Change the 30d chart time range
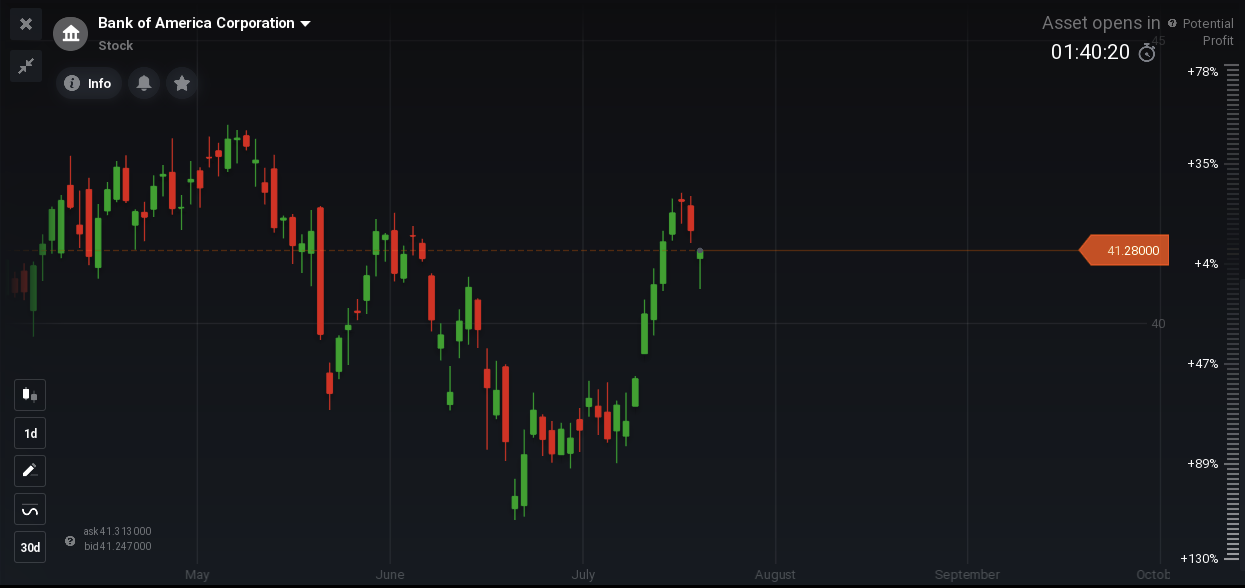The height and width of the screenshot is (588, 1245). coord(30,547)
